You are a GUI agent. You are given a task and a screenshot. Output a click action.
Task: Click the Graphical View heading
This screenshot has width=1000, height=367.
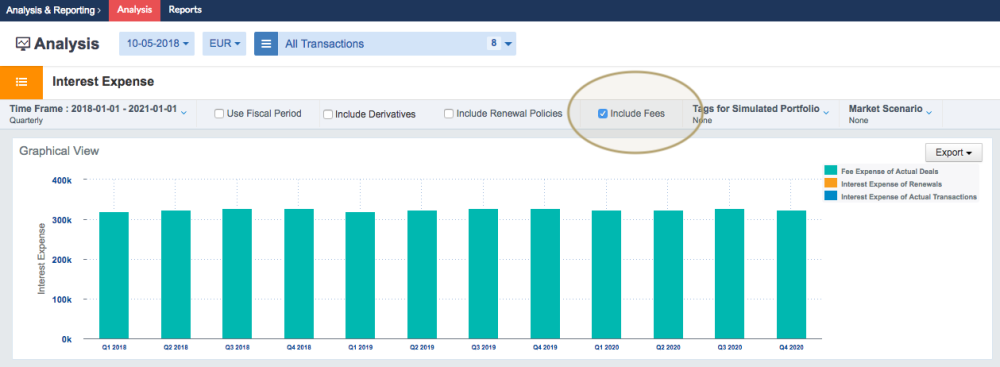click(59, 151)
